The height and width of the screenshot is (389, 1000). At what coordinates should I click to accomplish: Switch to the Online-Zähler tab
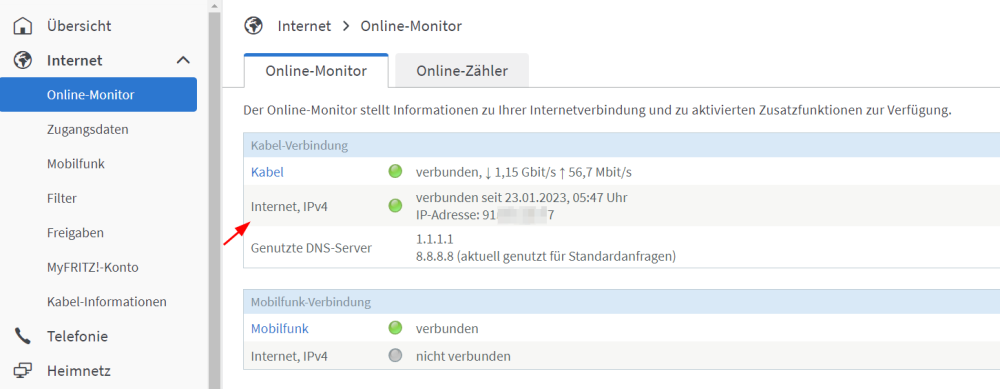tap(462, 71)
